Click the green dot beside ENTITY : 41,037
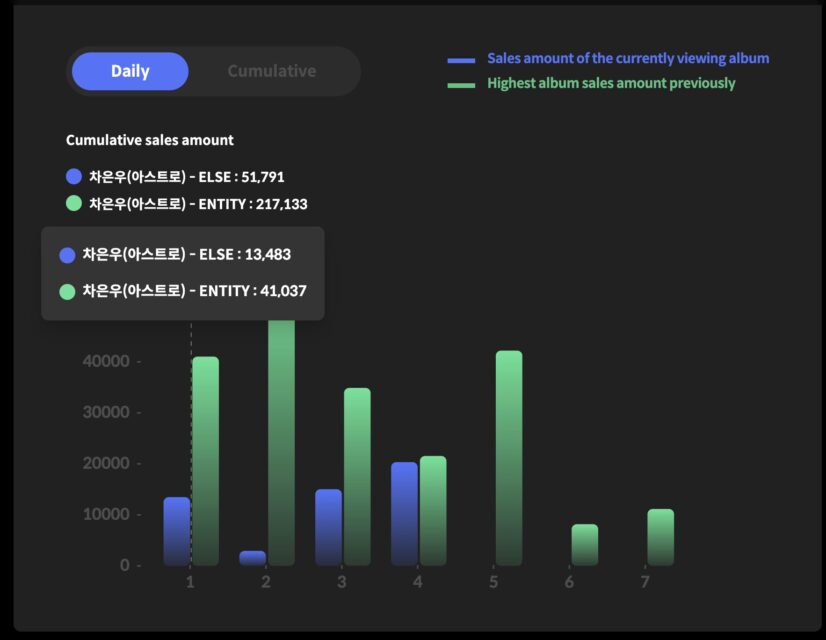 (x=68, y=292)
